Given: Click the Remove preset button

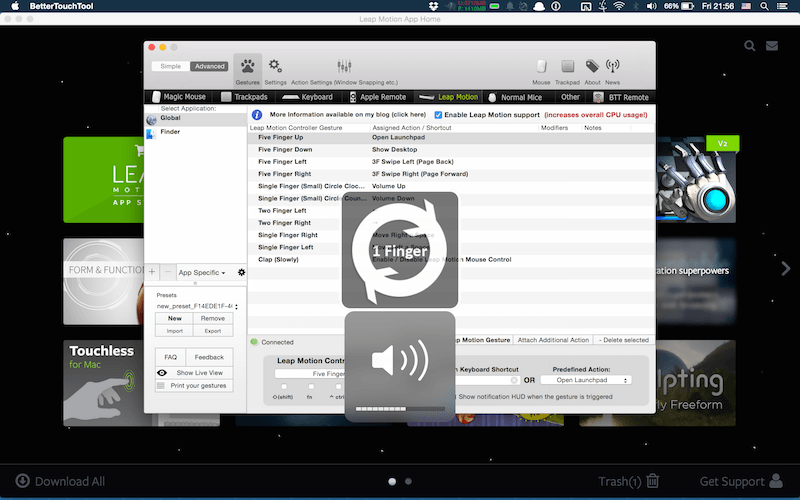Looking at the screenshot, I should click(213, 318).
